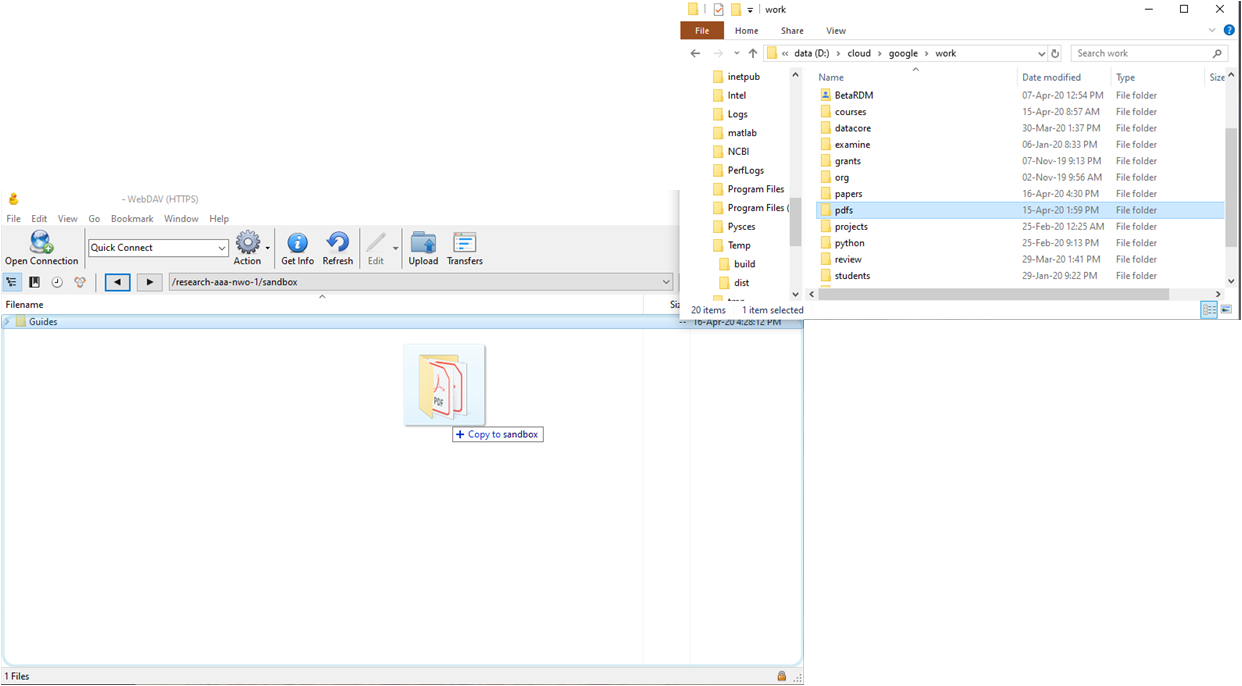Sort by the Date modified column header
This screenshot has width=1242, height=686.
pyautogui.click(x=1051, y=77)
